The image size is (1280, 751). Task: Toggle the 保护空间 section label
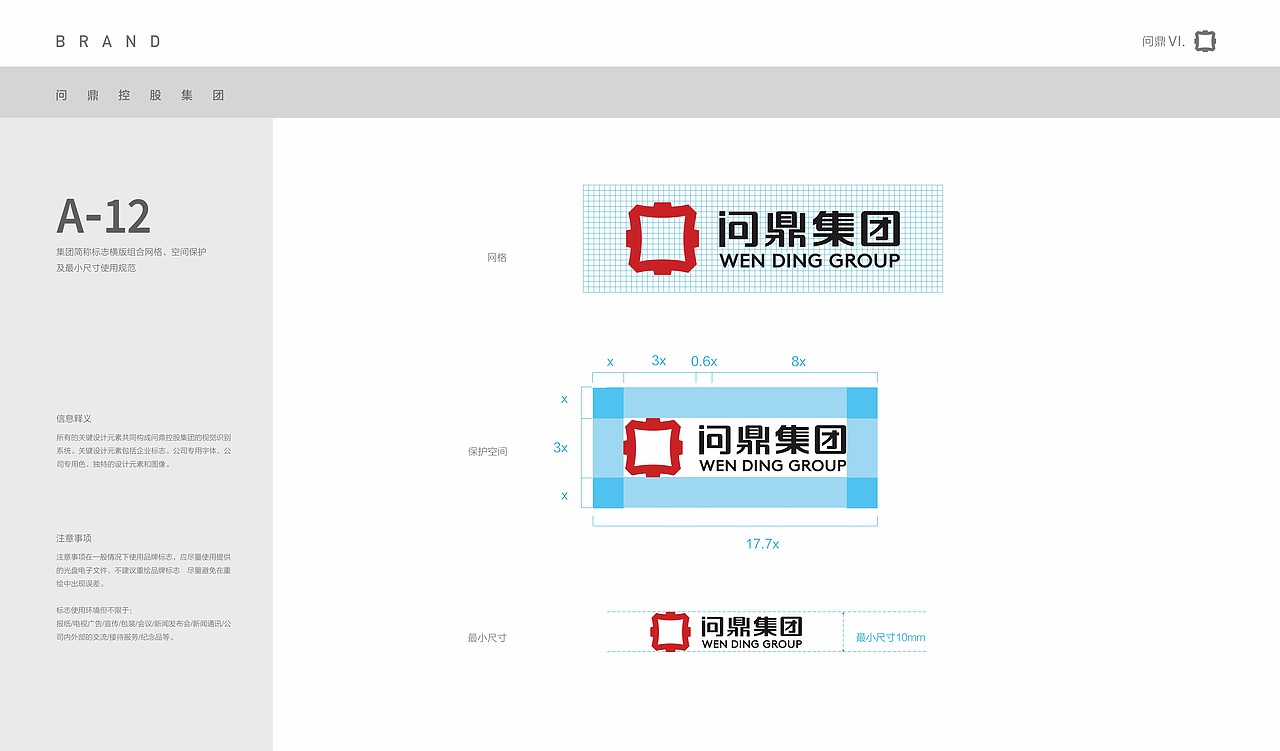tap(487, 451)
